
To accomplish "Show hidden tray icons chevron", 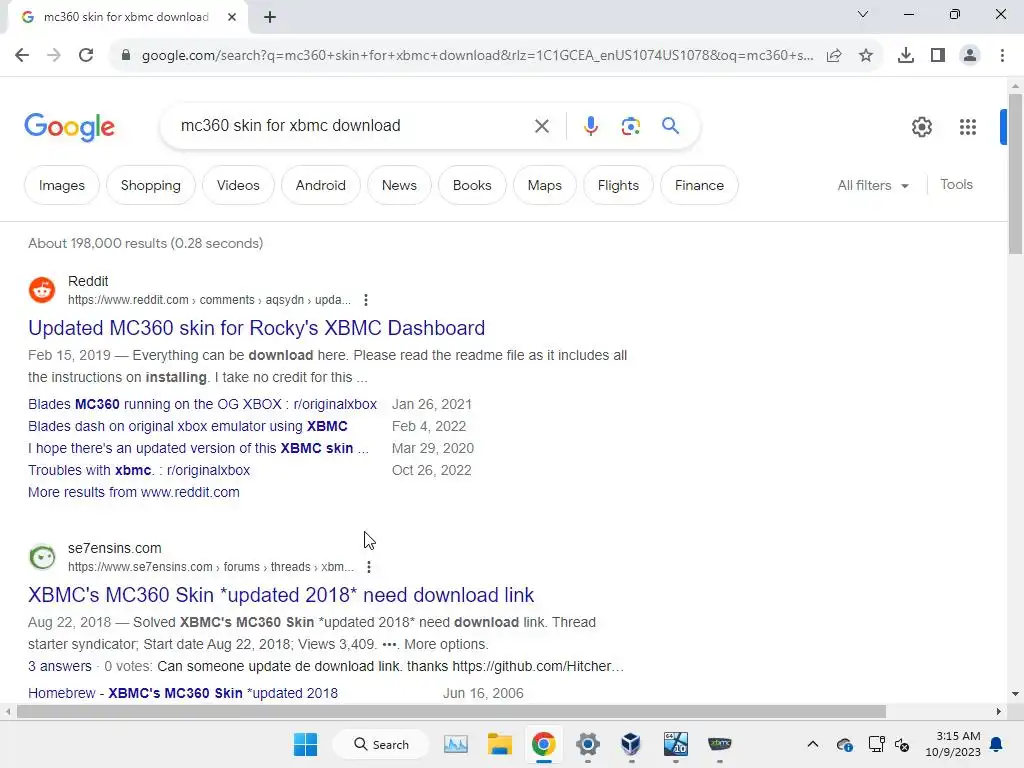I will point(812,744).
